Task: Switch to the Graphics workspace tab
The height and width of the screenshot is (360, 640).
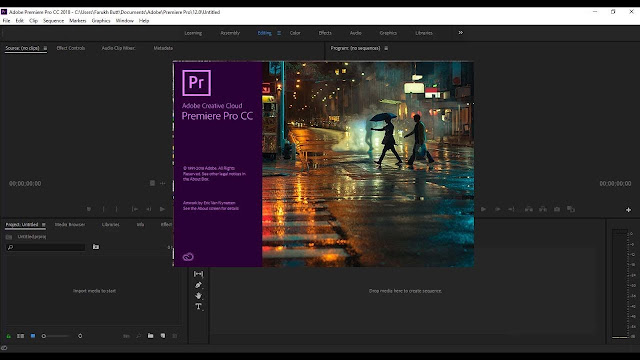Action: pos(388,33)
